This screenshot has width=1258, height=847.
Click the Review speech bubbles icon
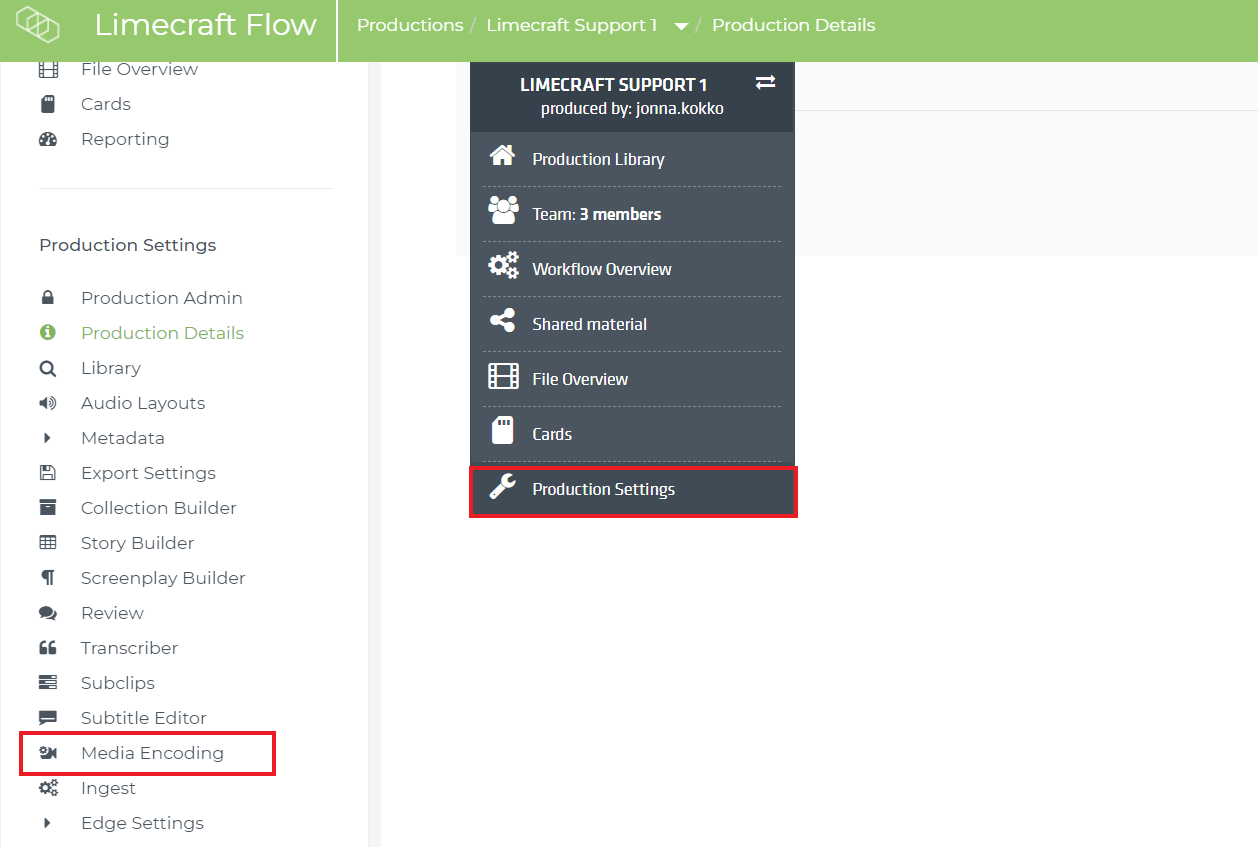pos(48,613)
